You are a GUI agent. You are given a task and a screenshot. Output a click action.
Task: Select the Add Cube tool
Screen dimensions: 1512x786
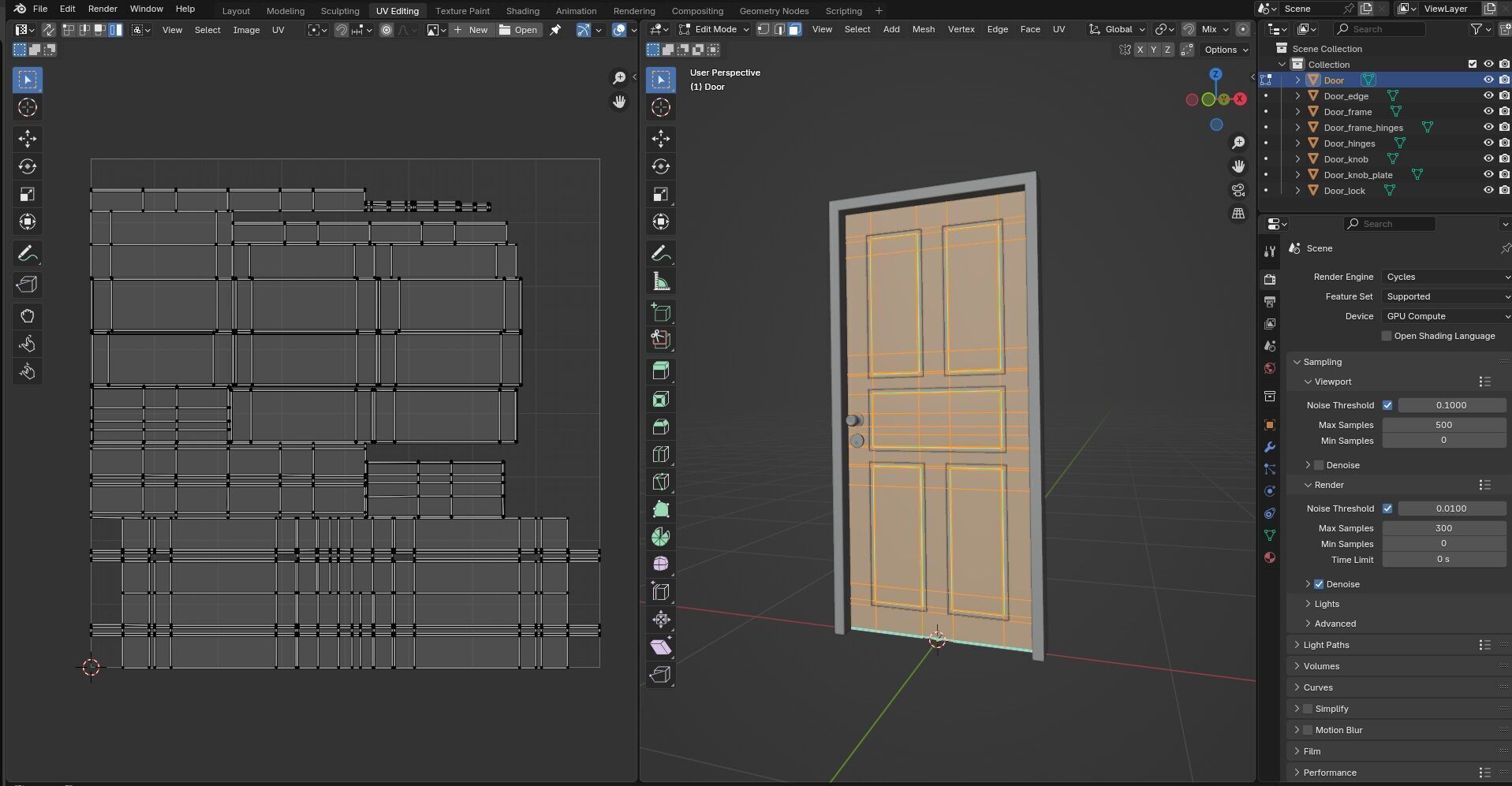660,312
